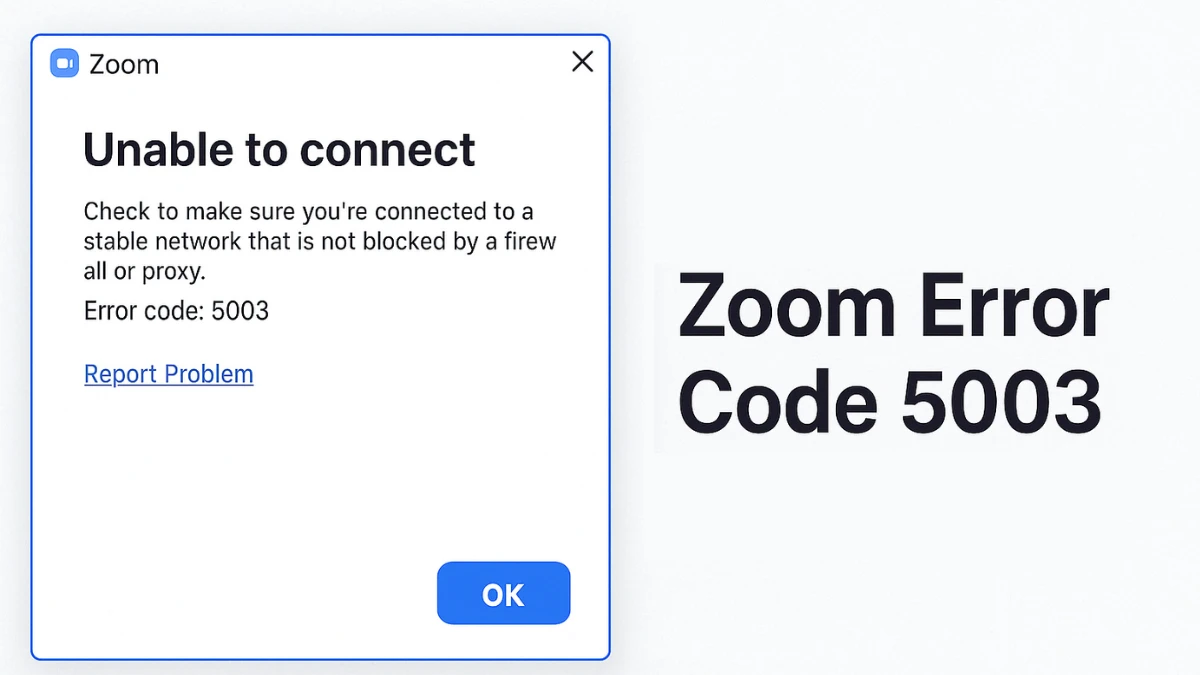
Task: Open the Report Problem link
Action: 169,374
